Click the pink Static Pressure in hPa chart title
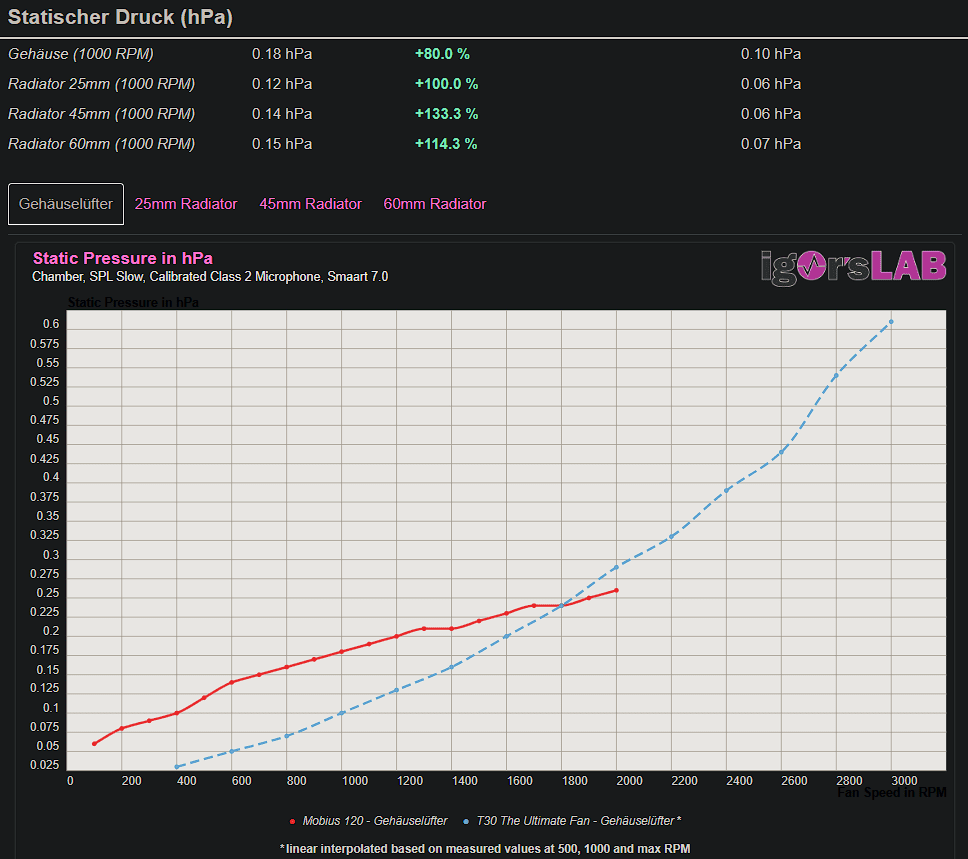968x859 pixels. 123,258
